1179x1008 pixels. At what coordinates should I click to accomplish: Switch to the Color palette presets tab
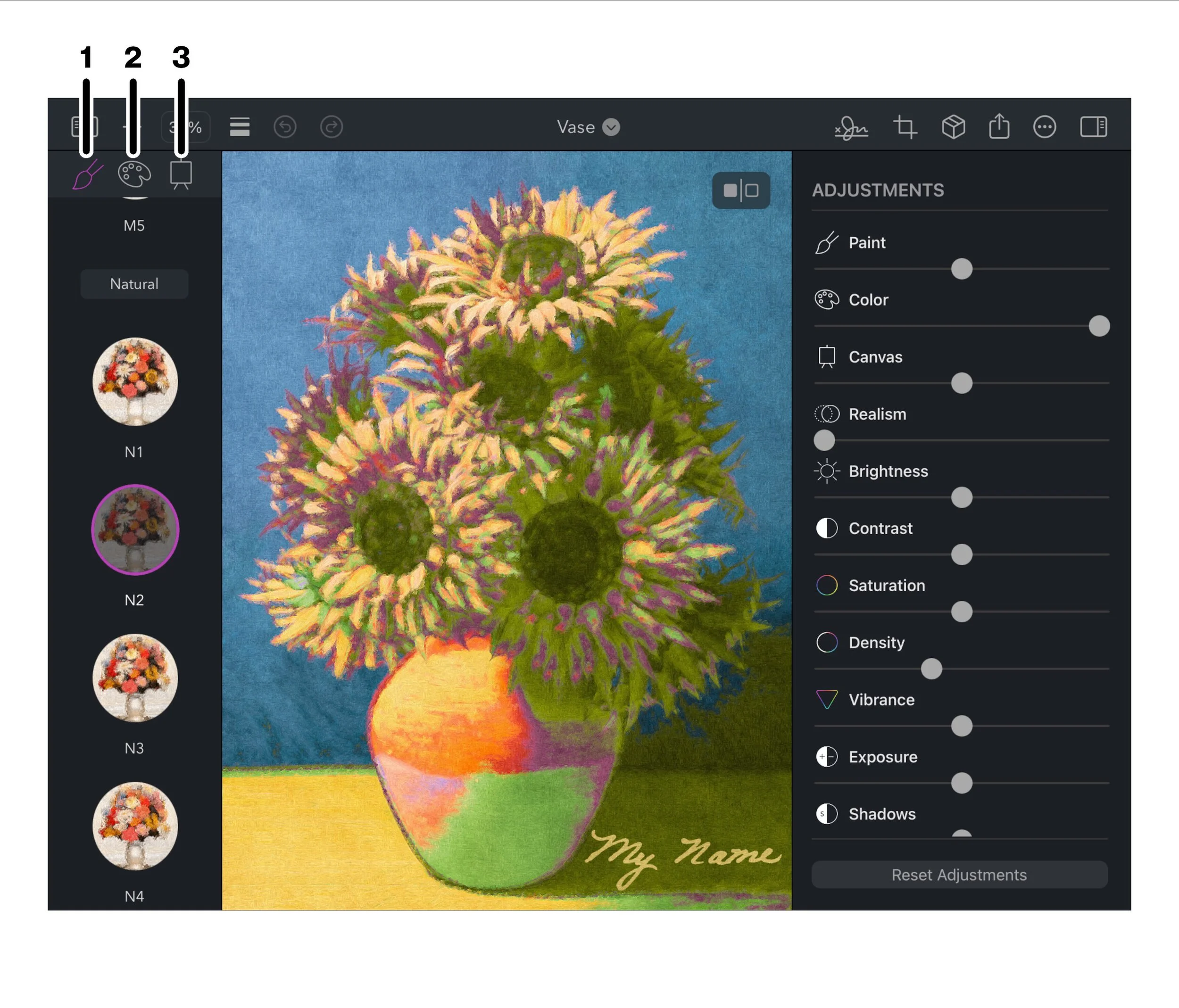(134, 174)
